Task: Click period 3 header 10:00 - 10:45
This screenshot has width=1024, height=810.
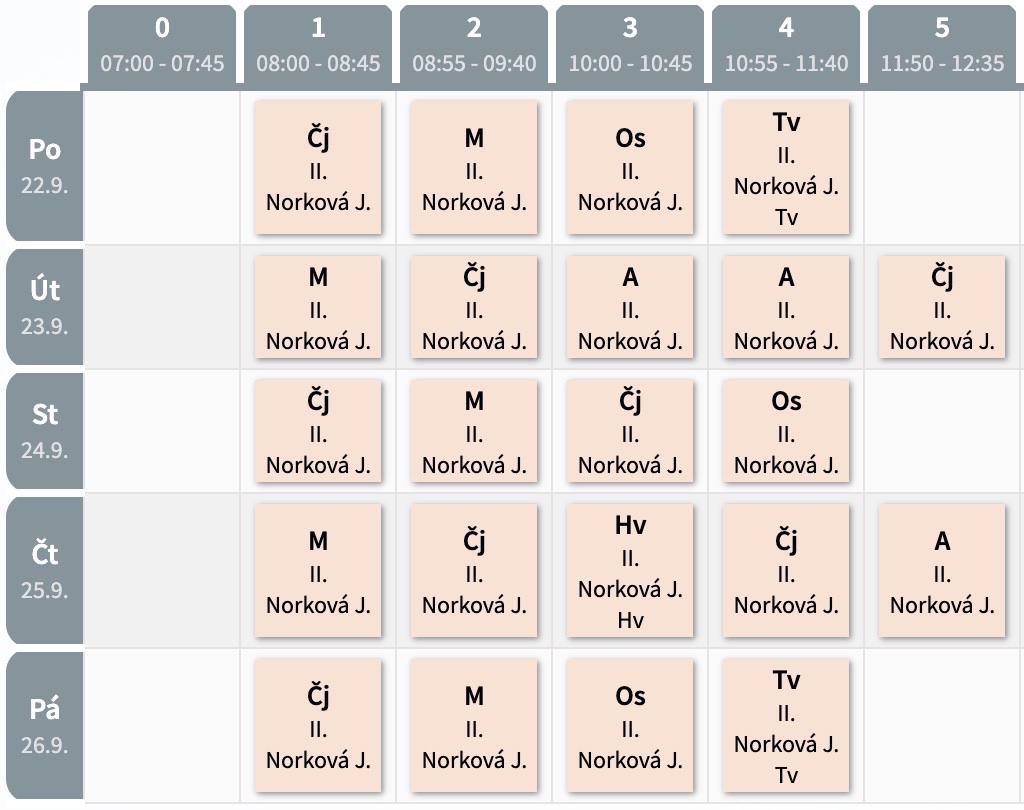Action: [x=630, y=44]
